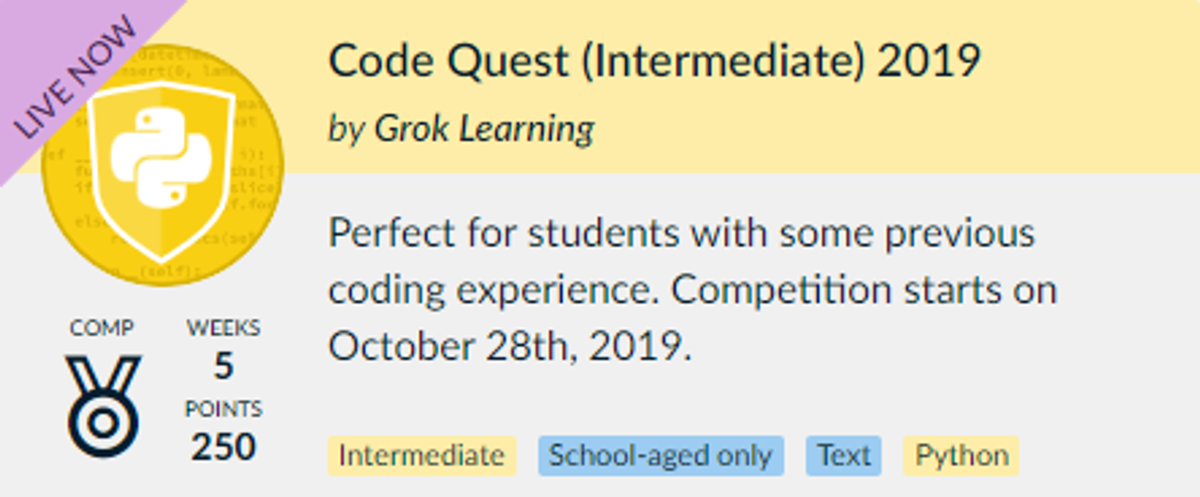The height and width of the screenshot is (497, 1200).
Task: Click the October 28th, 2019 start date
Action: click(507, 346)
